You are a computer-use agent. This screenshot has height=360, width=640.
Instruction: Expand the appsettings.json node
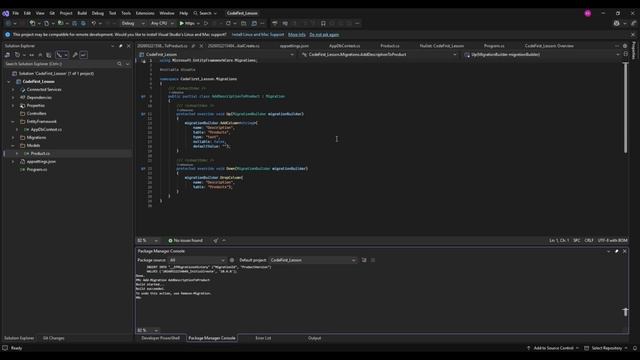pyautogui.click(x=13, y=162)
